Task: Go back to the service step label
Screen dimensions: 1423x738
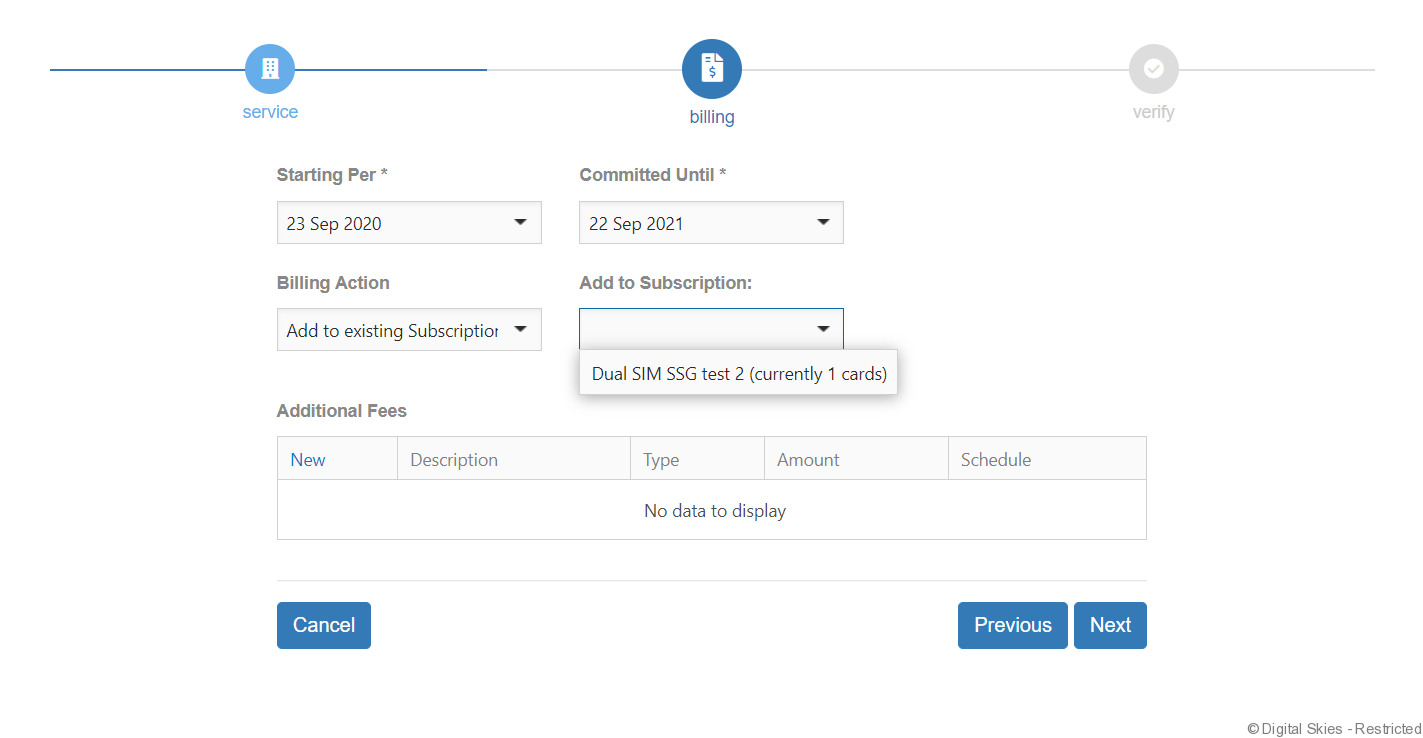Action: click(270, 112)
